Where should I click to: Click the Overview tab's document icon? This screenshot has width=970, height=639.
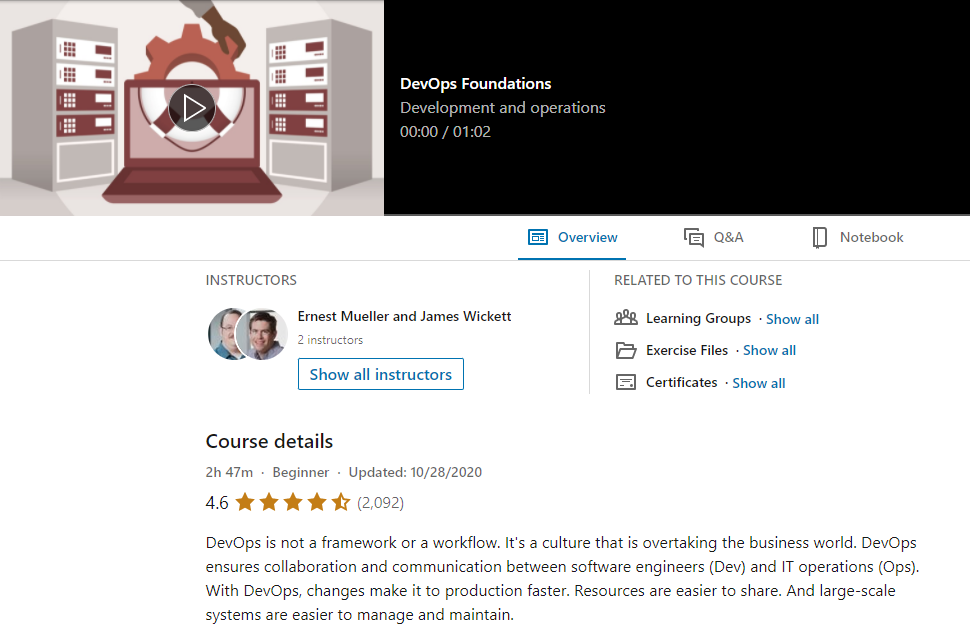[x=539, y=237]
